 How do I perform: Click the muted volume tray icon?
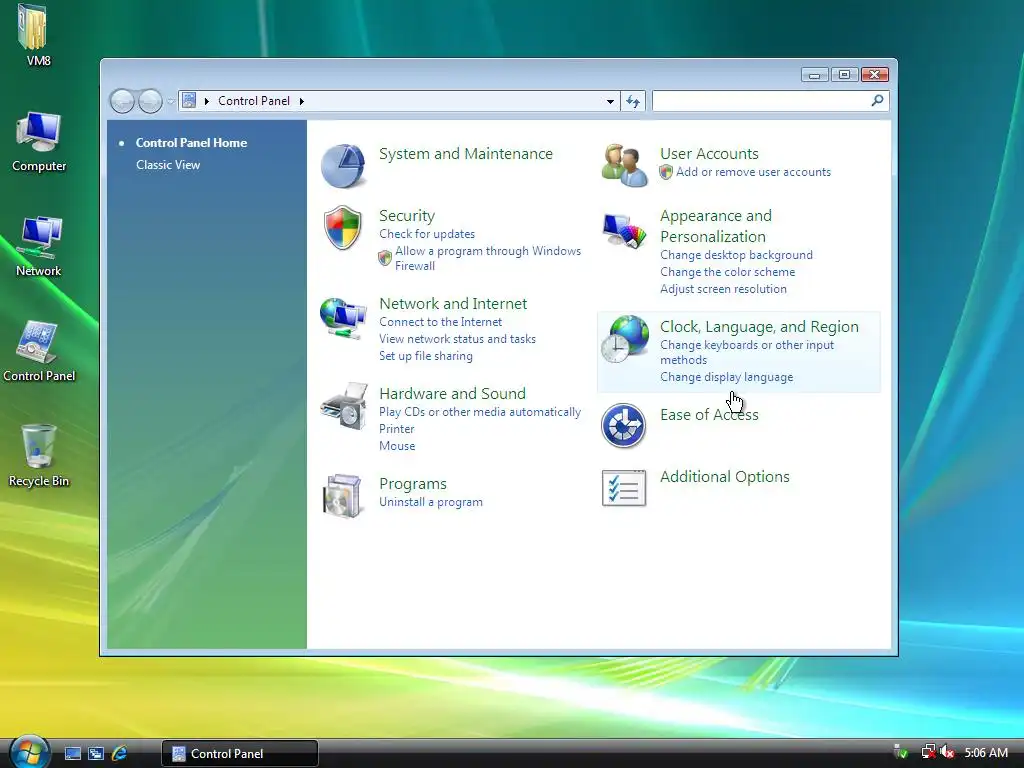point(947,752)
